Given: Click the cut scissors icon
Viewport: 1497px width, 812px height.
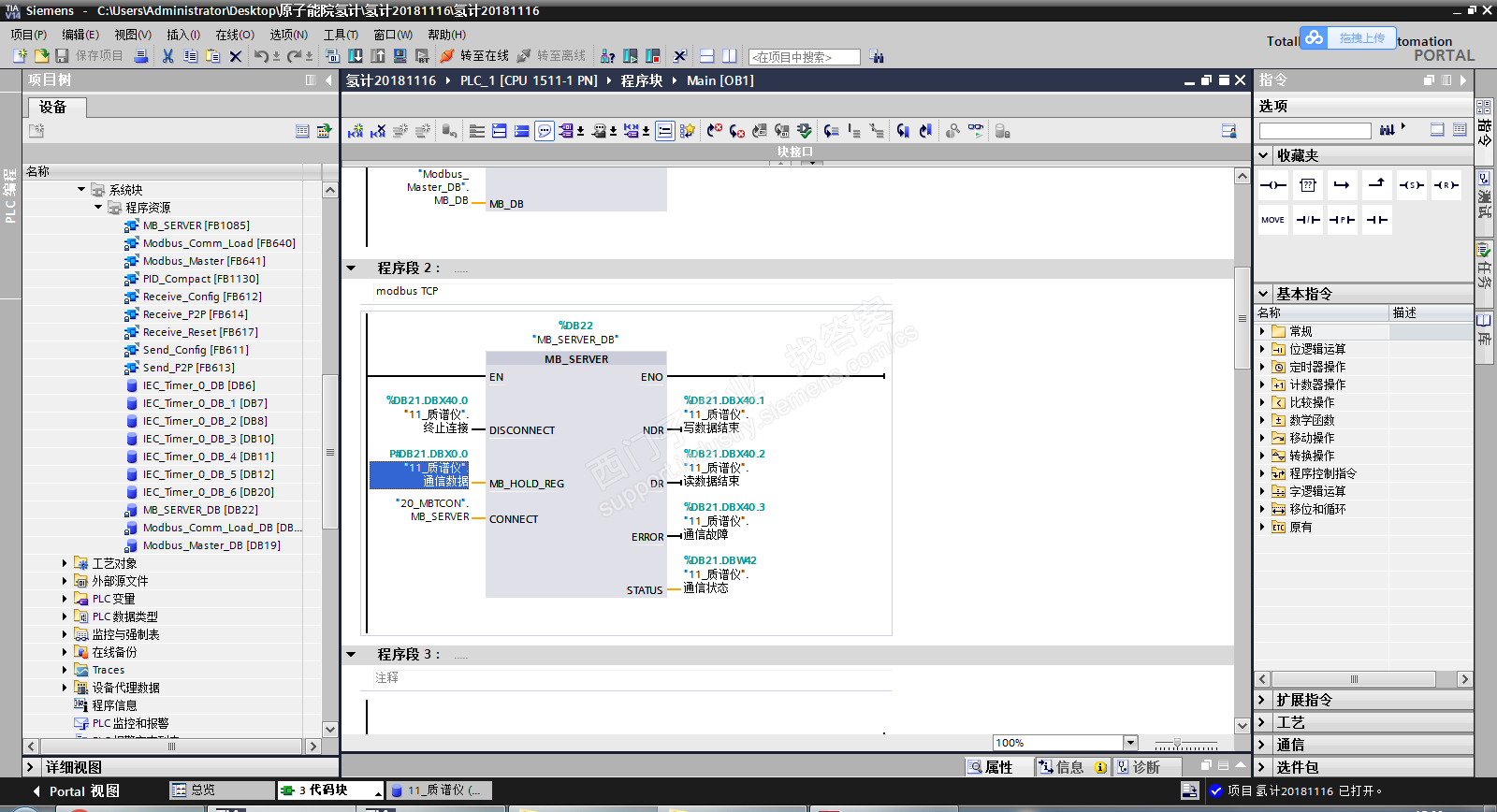Looking at the screenshot, I should click(167, 56).
